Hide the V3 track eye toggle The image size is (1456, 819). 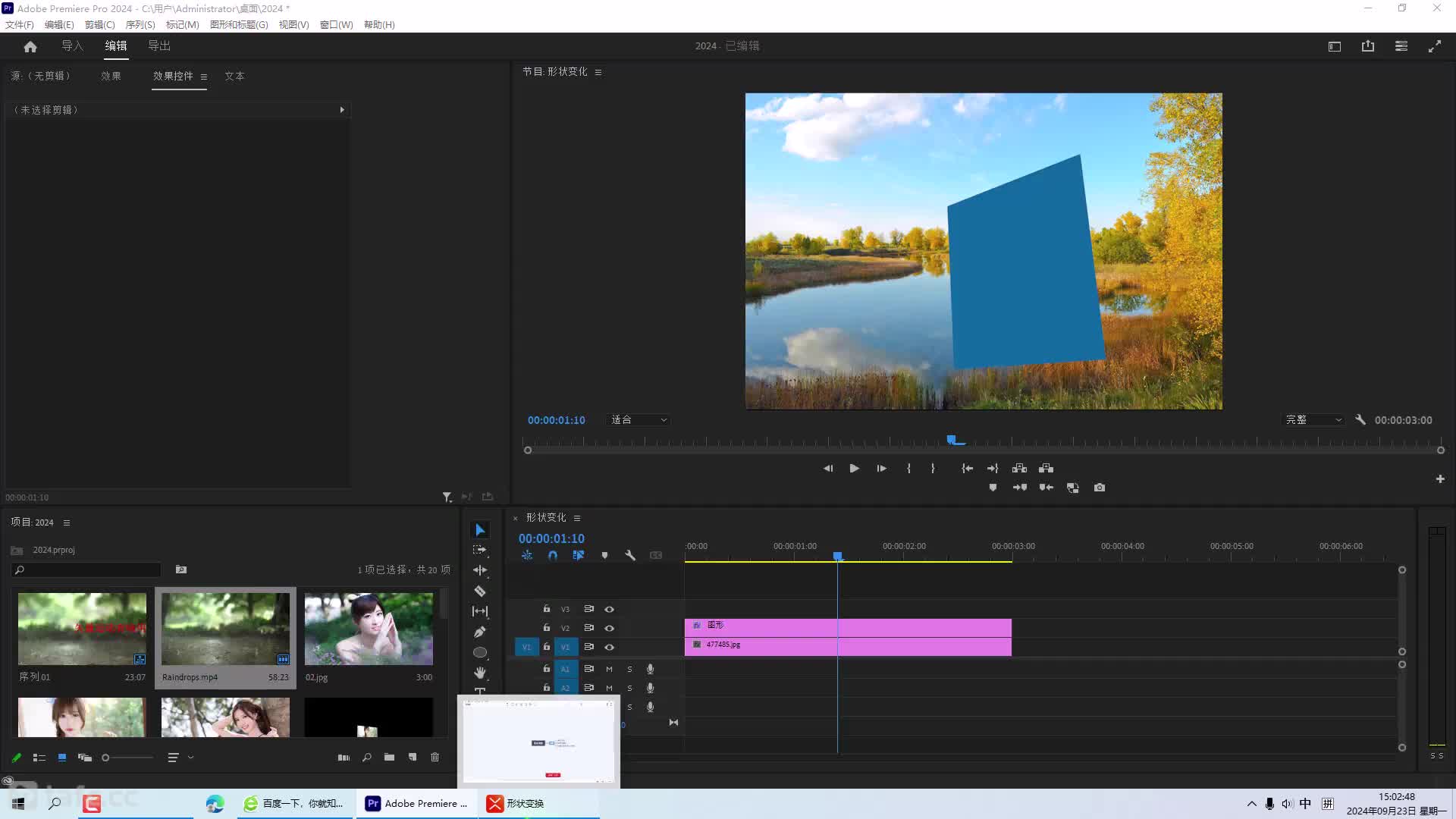pos(609,609)
